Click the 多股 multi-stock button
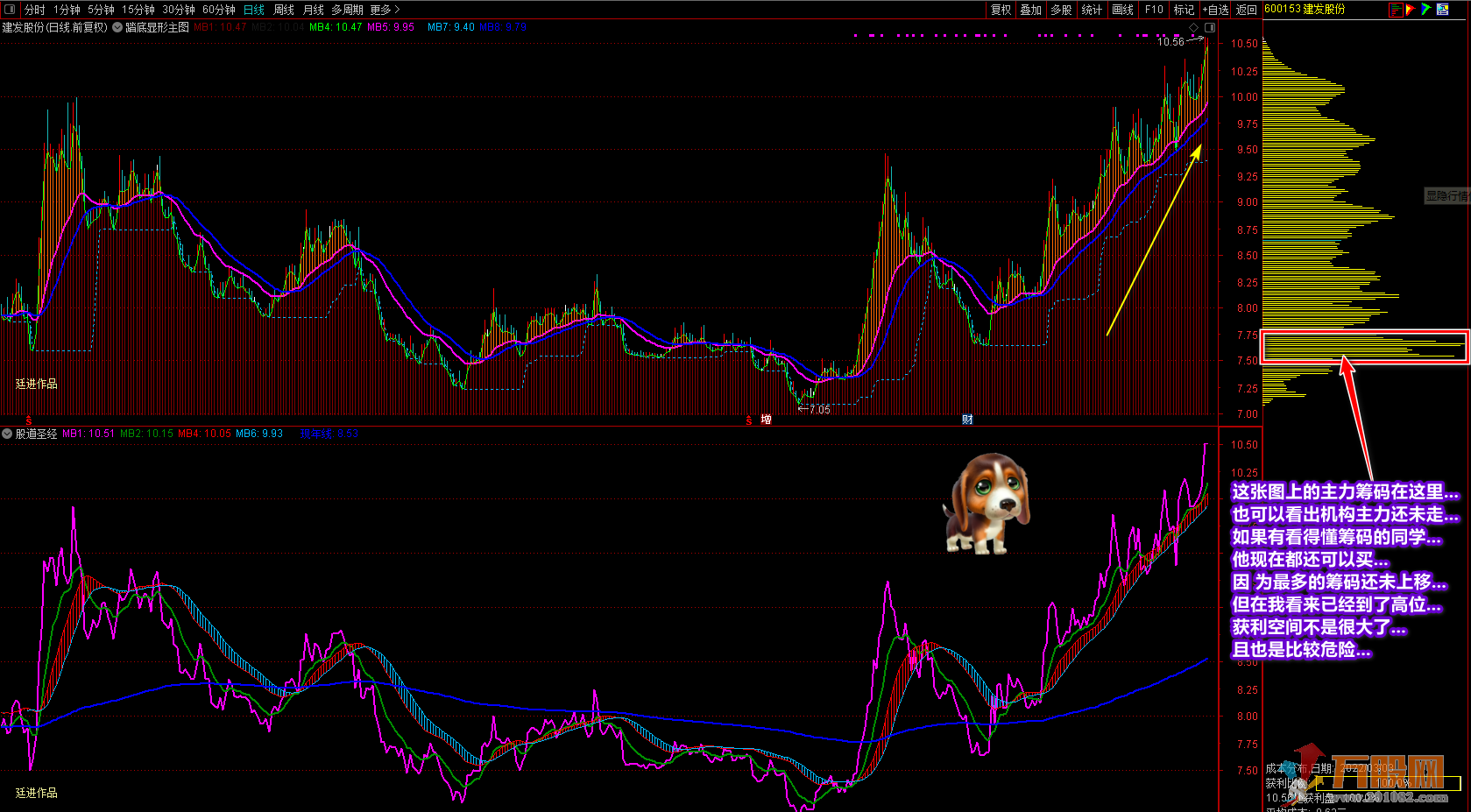Viewport: 1471px width, 812px height. coord(1061,10)
